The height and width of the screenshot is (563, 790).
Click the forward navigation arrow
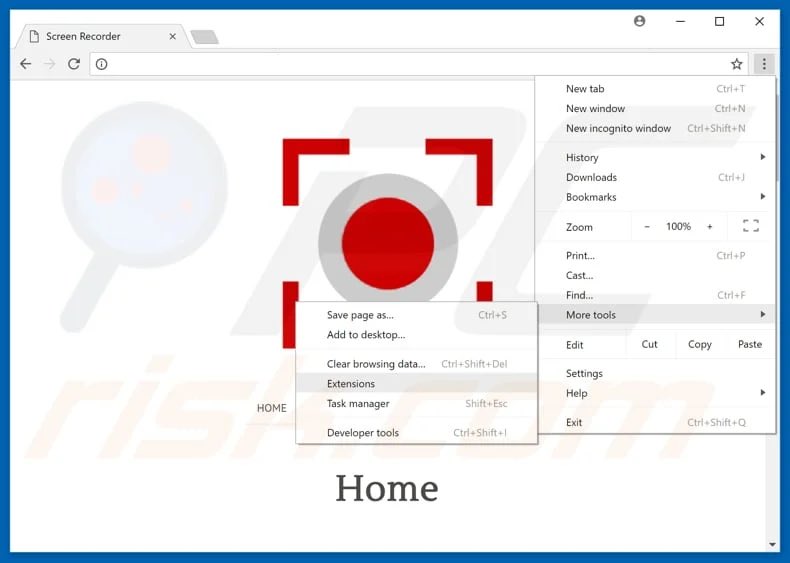[49, 64]
